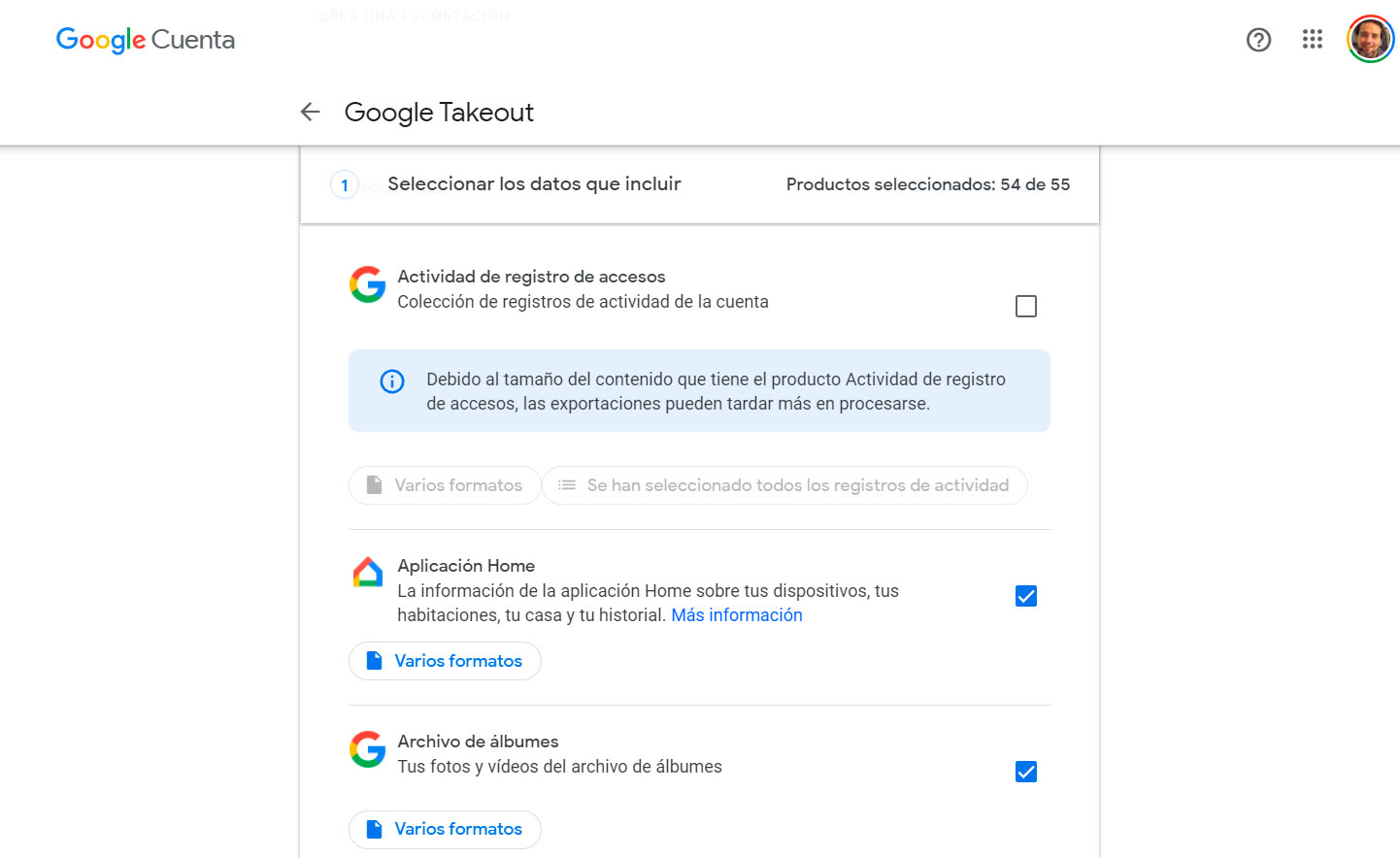Click the Seleccionar los datos que incluir heading
Screen dimensions: 1400x858
[534, 184]
